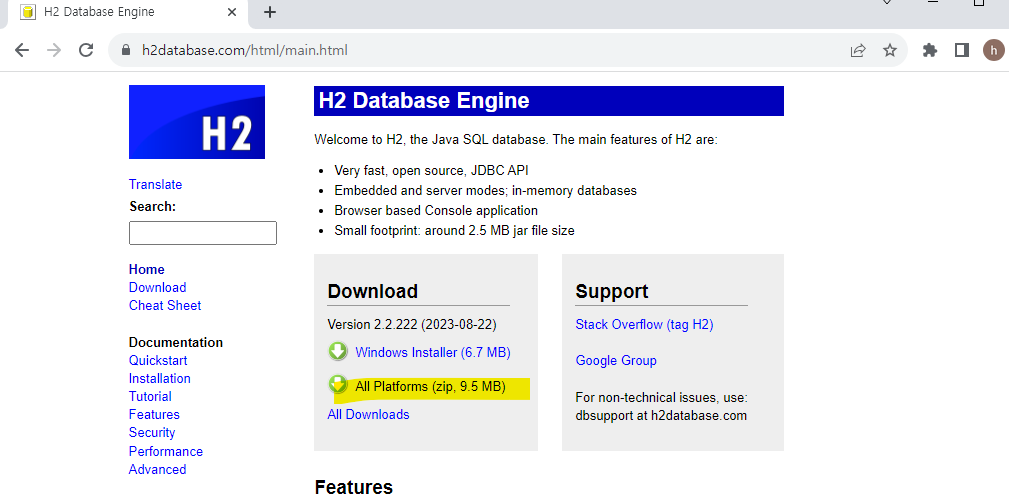Viewport: 1009px width, 498px height.
Task: Open a new browser tab
Action: click(270, 12)
